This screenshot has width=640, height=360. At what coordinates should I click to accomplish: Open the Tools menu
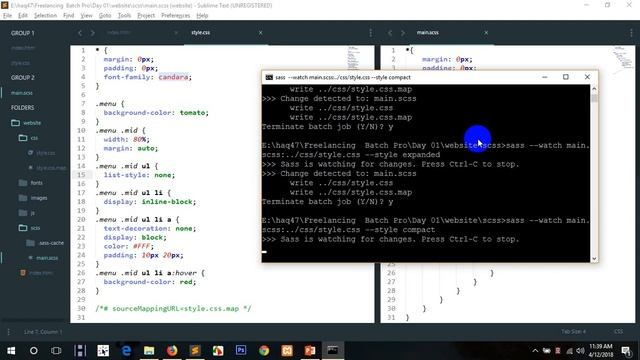(124, 16)
